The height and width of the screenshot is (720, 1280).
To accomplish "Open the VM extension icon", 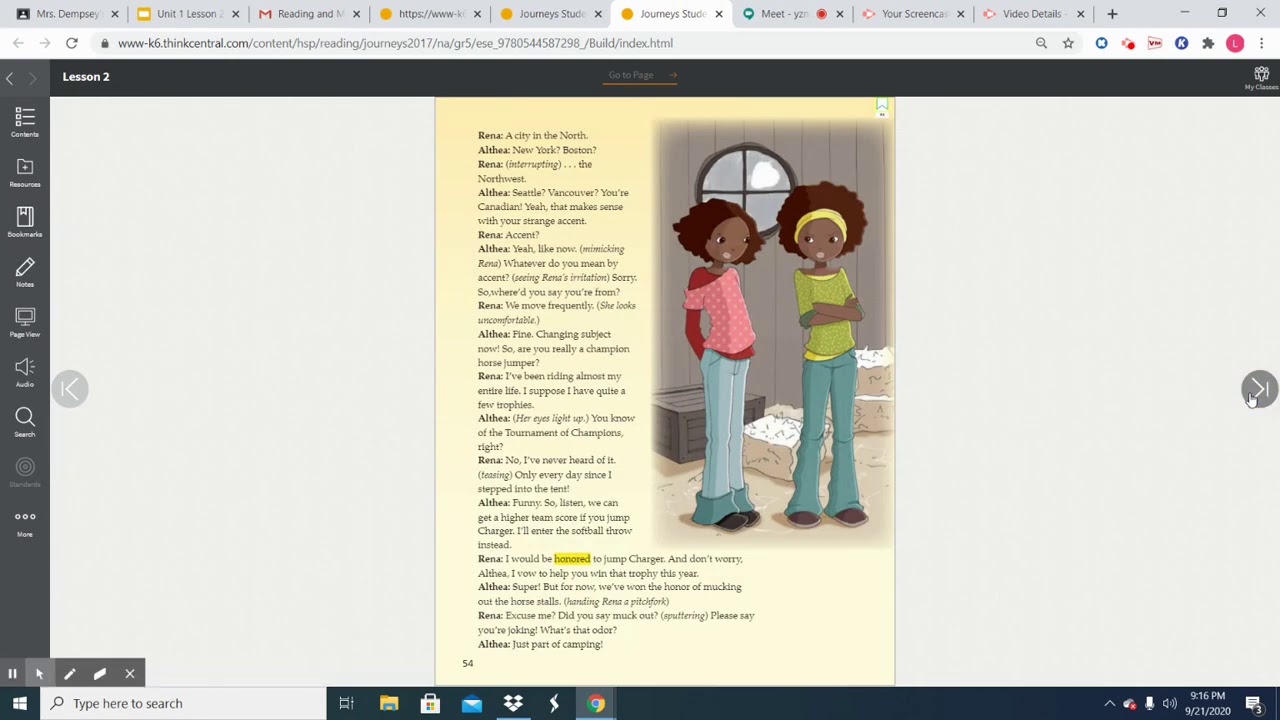I will tap(1155, 43).
